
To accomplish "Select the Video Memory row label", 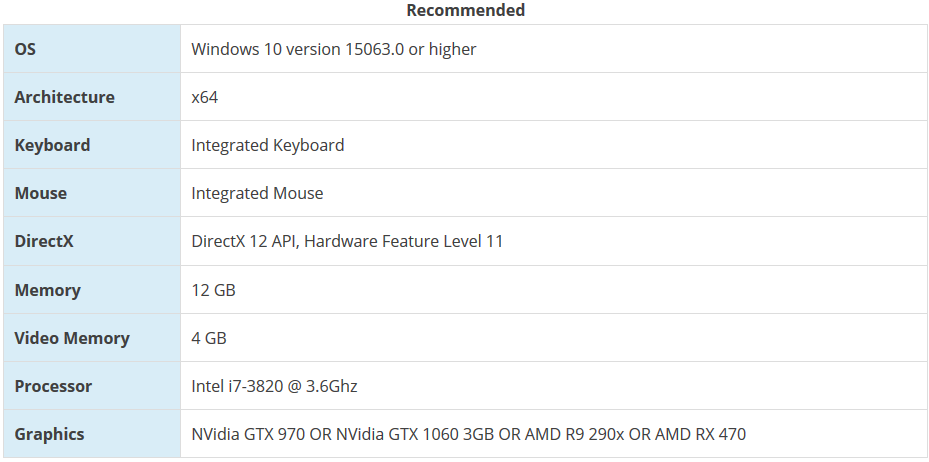I will (x=71, y=338).
